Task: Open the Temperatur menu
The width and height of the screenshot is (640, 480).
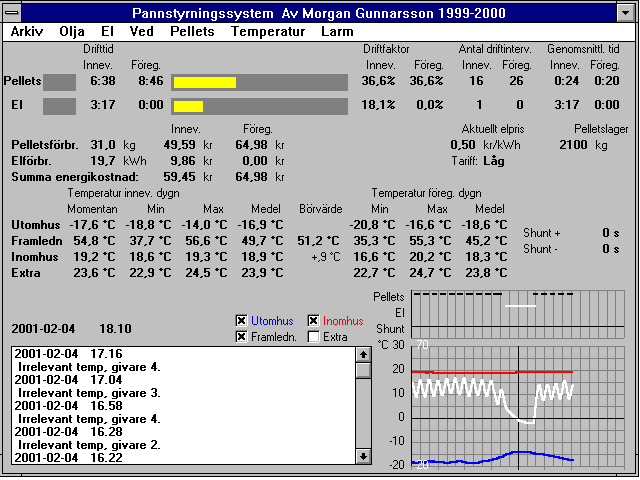Action: click(267, 31)
